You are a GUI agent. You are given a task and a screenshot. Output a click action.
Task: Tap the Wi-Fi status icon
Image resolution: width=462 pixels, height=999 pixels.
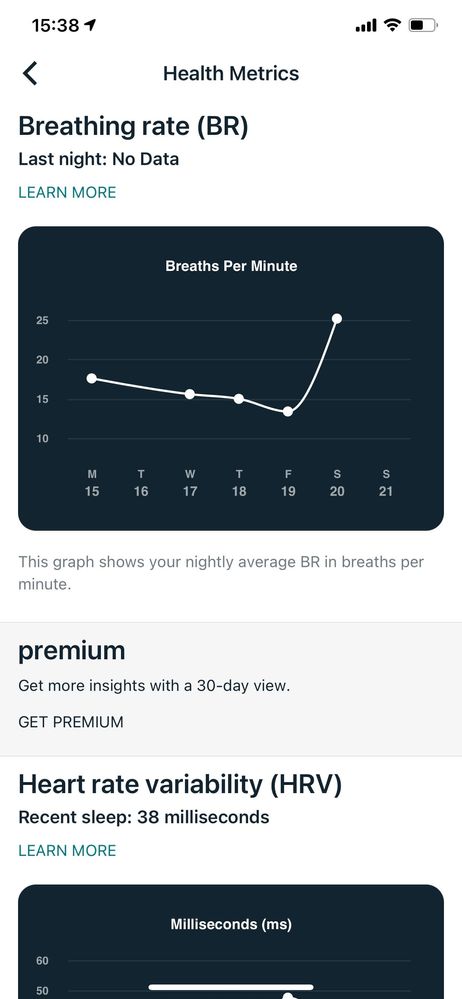click(x=393, y=25)
